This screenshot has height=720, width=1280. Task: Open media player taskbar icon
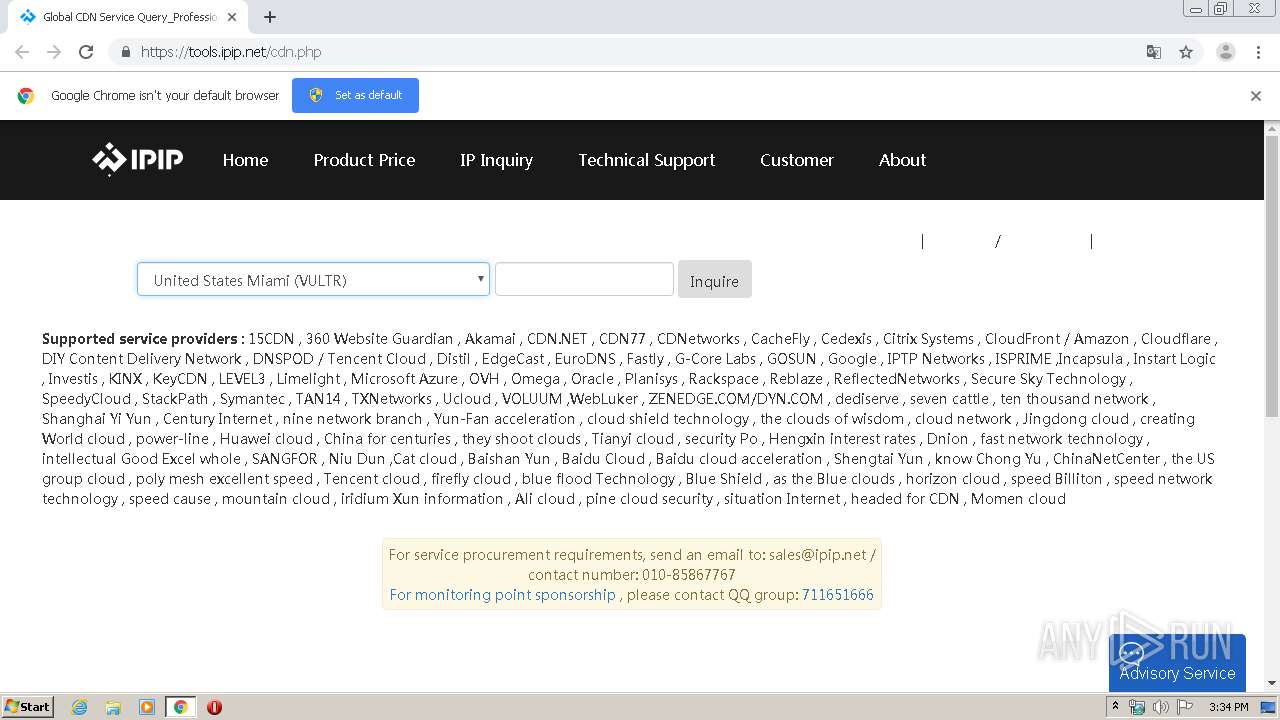pyautogui.click(x=147, y=707)
